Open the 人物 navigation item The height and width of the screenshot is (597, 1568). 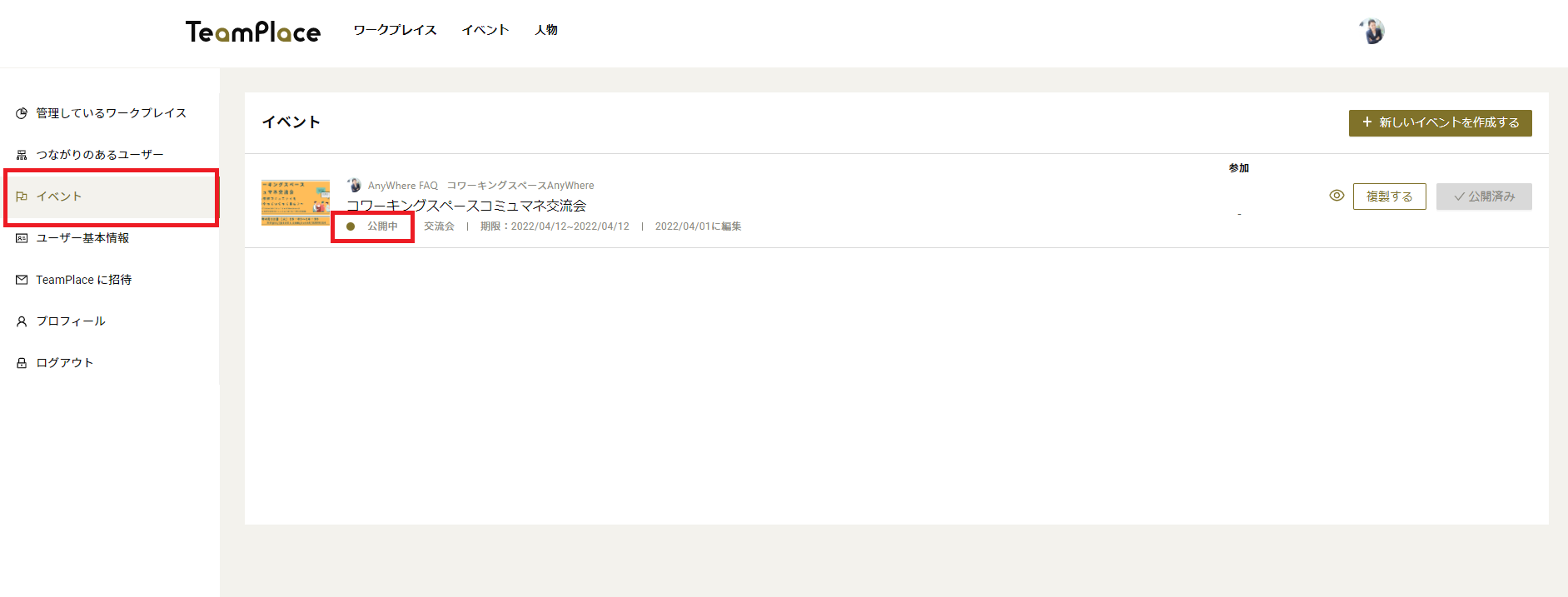[x=546, y=30]
